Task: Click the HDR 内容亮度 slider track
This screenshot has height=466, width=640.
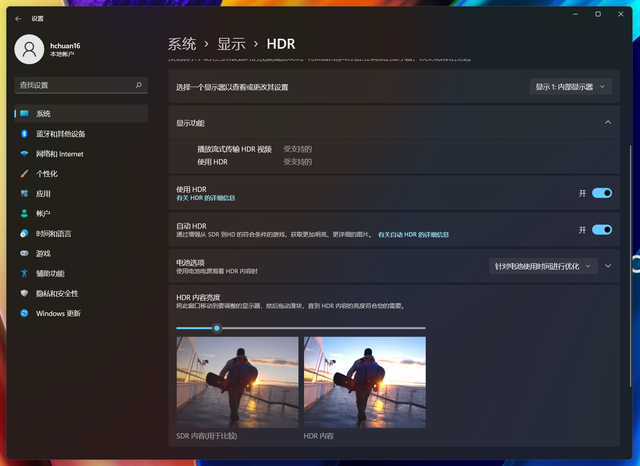Action: tap(300, 328)
